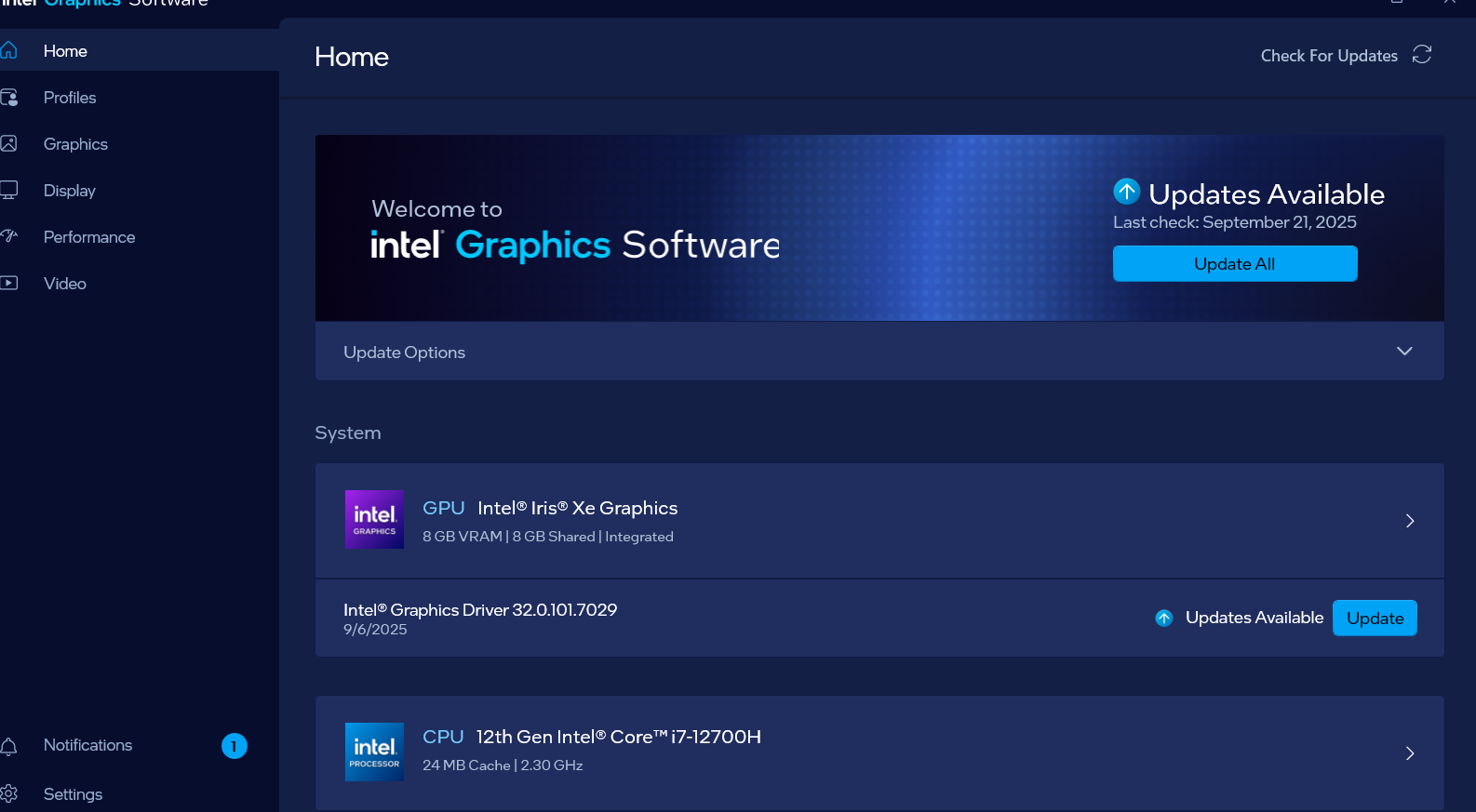Click the Display monitor icon
The image size is (1476, 812).
(8, 190)
